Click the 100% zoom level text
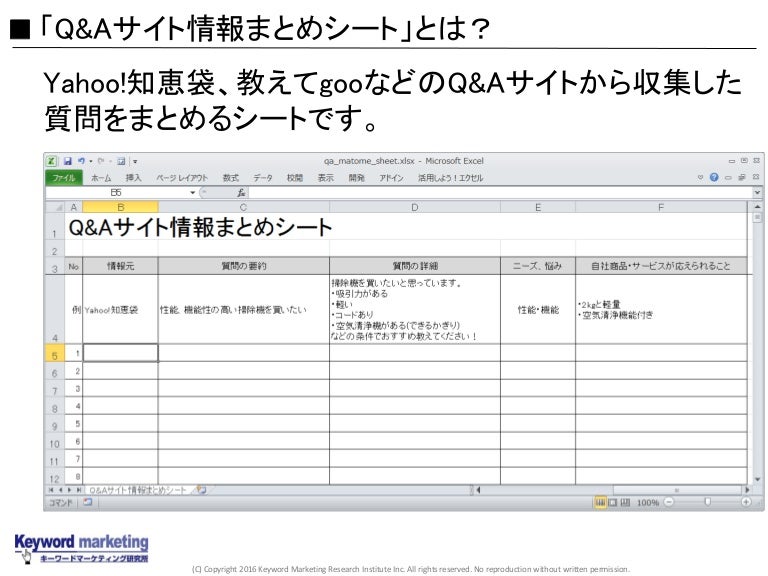 (x=648, y=503)
